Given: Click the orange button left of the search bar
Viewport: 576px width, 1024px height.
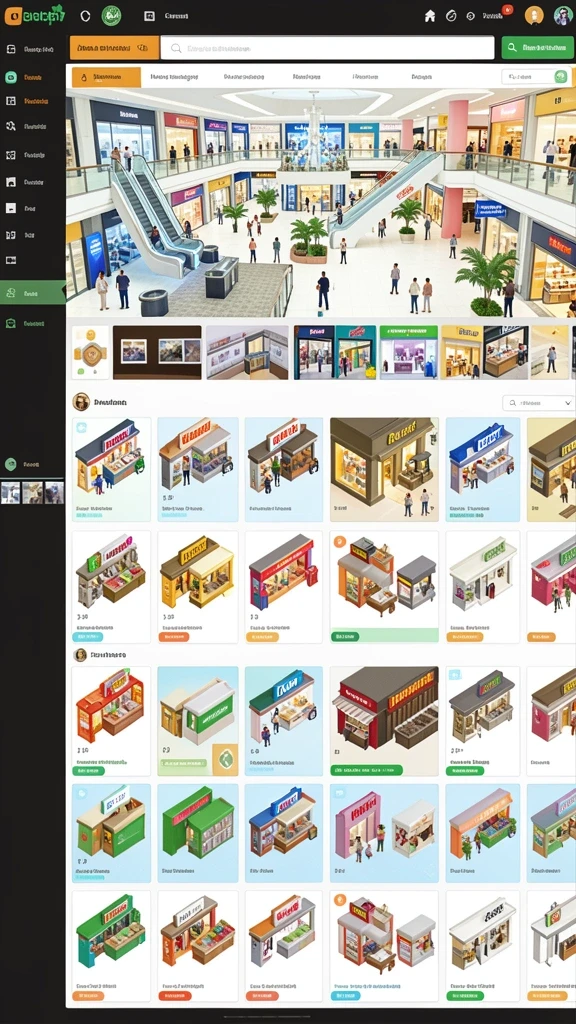Looking at the screenshot, I should click(114, 48).
